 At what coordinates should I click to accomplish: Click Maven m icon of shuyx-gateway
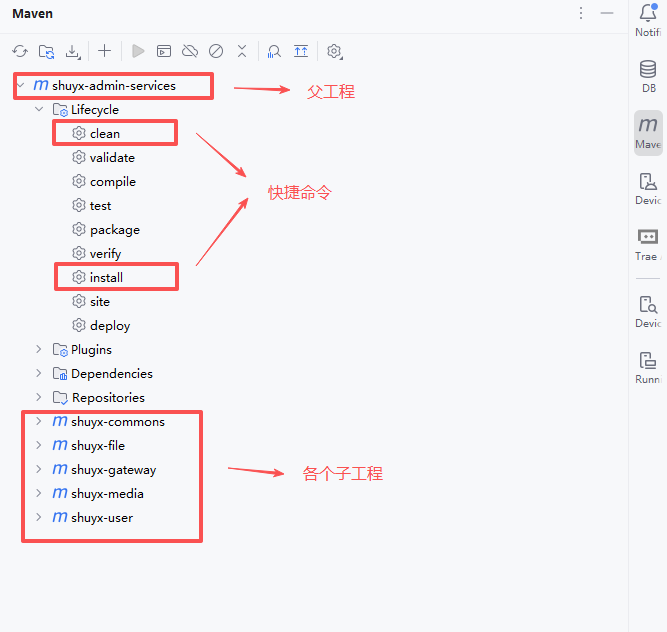[x=60, y=469]
